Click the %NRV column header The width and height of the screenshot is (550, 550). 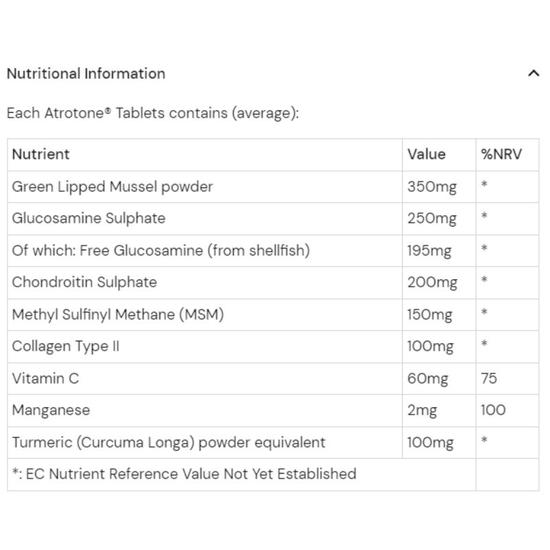(507, 155)
